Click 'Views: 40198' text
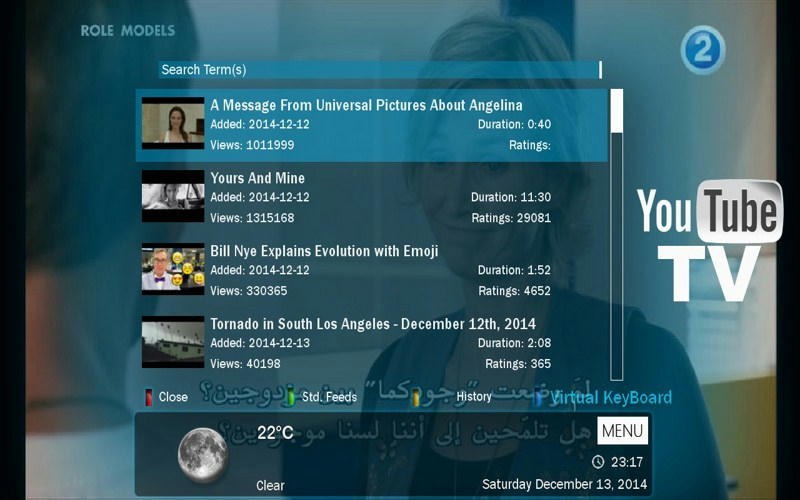 point(245,364)
